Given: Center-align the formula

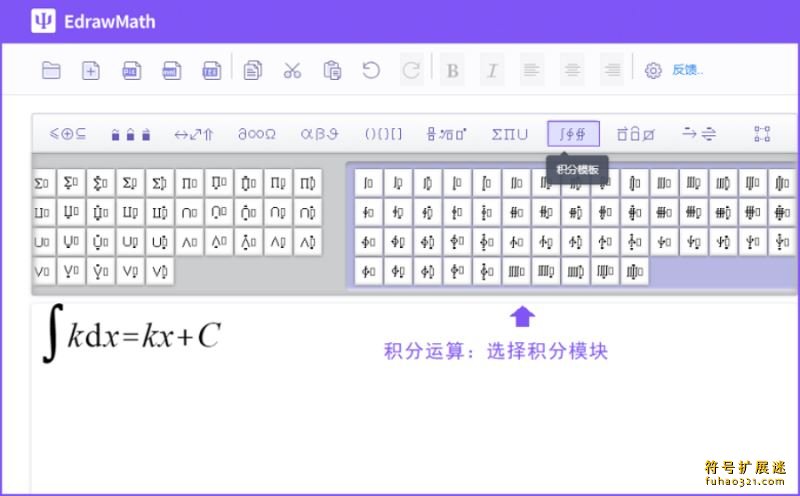Looking at the screenshot, I should (572, 69).
